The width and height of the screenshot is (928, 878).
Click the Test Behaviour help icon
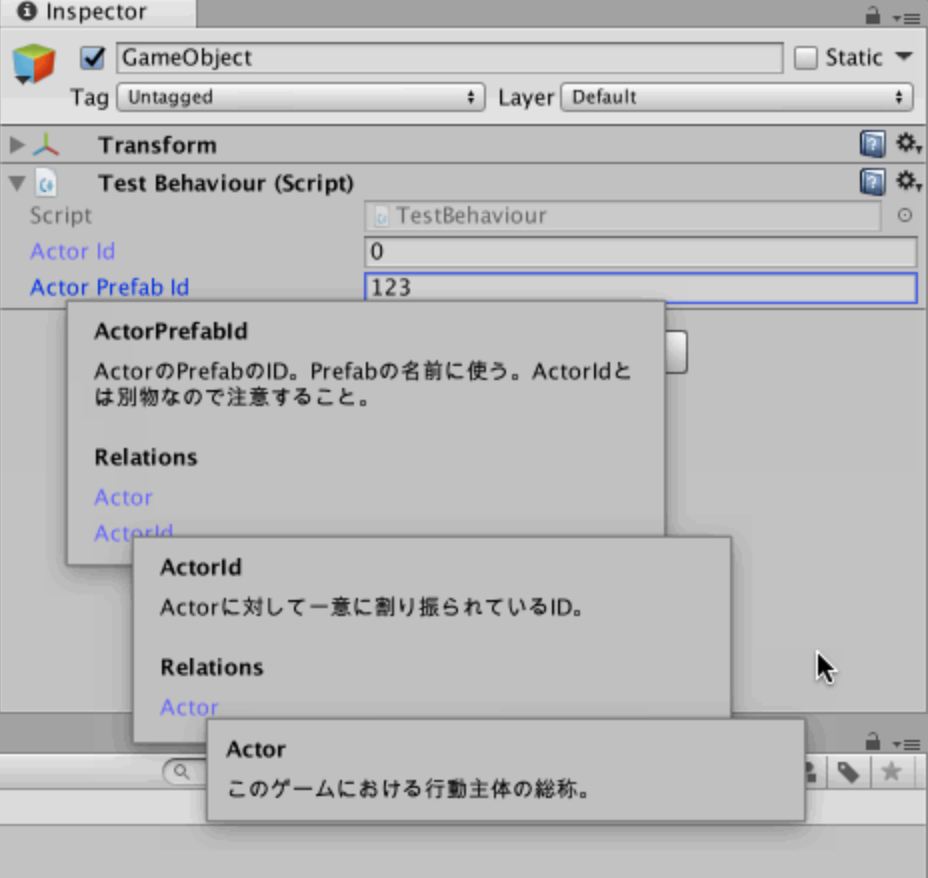pos(872,183)
